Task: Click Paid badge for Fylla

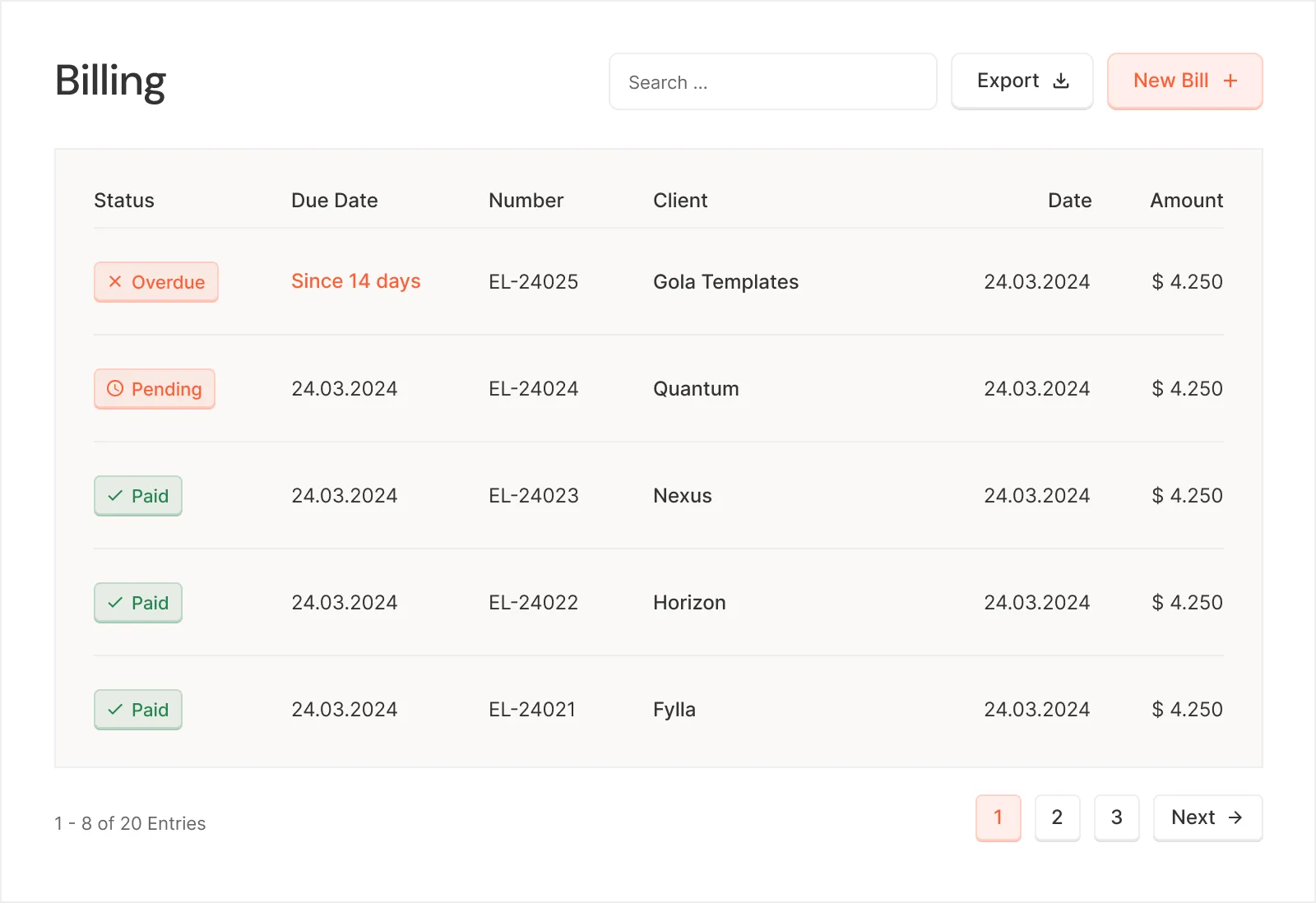Action: (138, 710)
